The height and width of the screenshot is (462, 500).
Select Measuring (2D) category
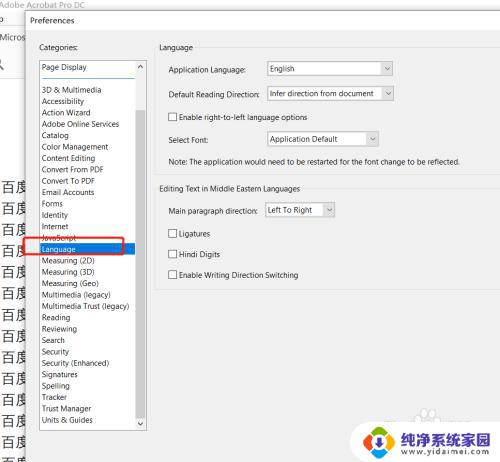[x=68, y=260]
